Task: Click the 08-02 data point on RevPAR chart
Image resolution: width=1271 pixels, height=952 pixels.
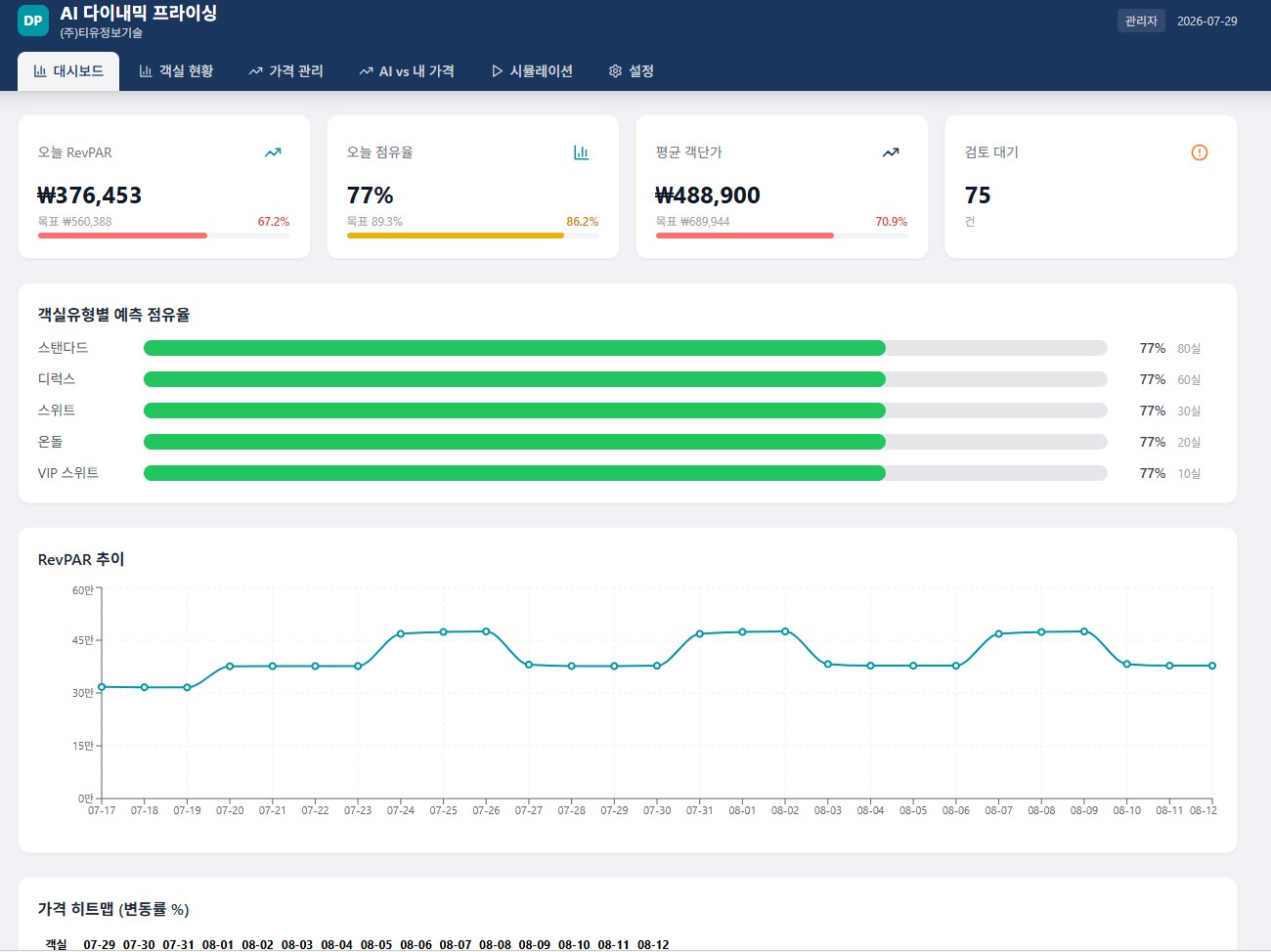Action: click(x=785, y=631)
